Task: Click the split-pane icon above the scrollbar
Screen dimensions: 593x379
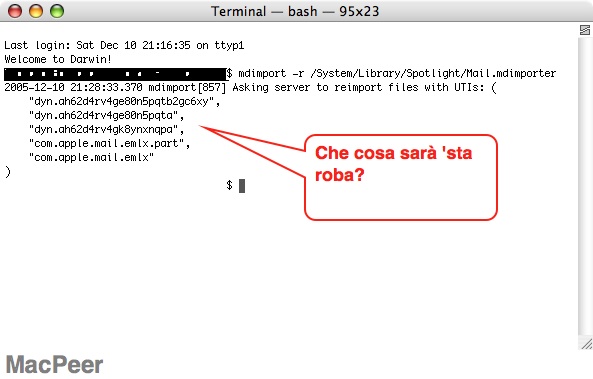Action: [585, 30]
